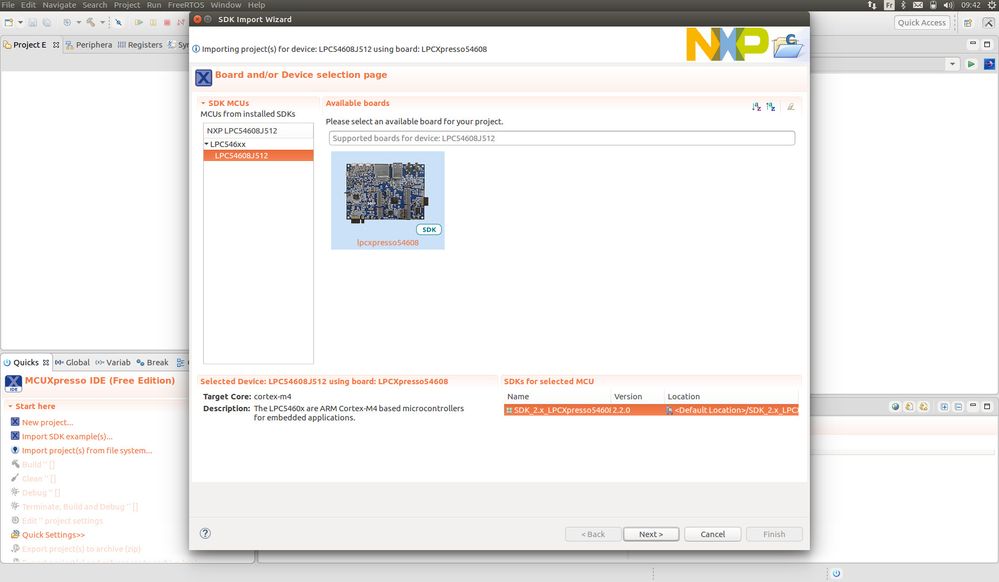
Task: Sort boards Z to A descending icon
Action: pyautogui.click(x=771, y=107)
